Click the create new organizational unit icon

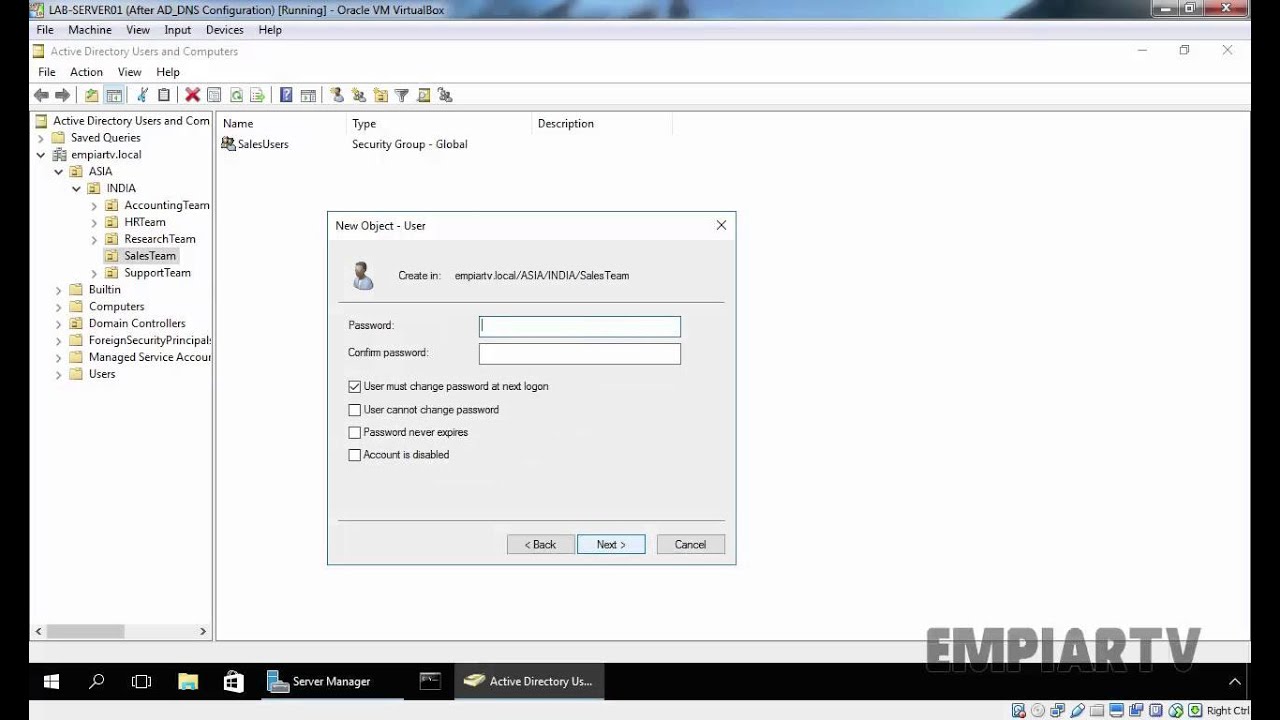381,95
